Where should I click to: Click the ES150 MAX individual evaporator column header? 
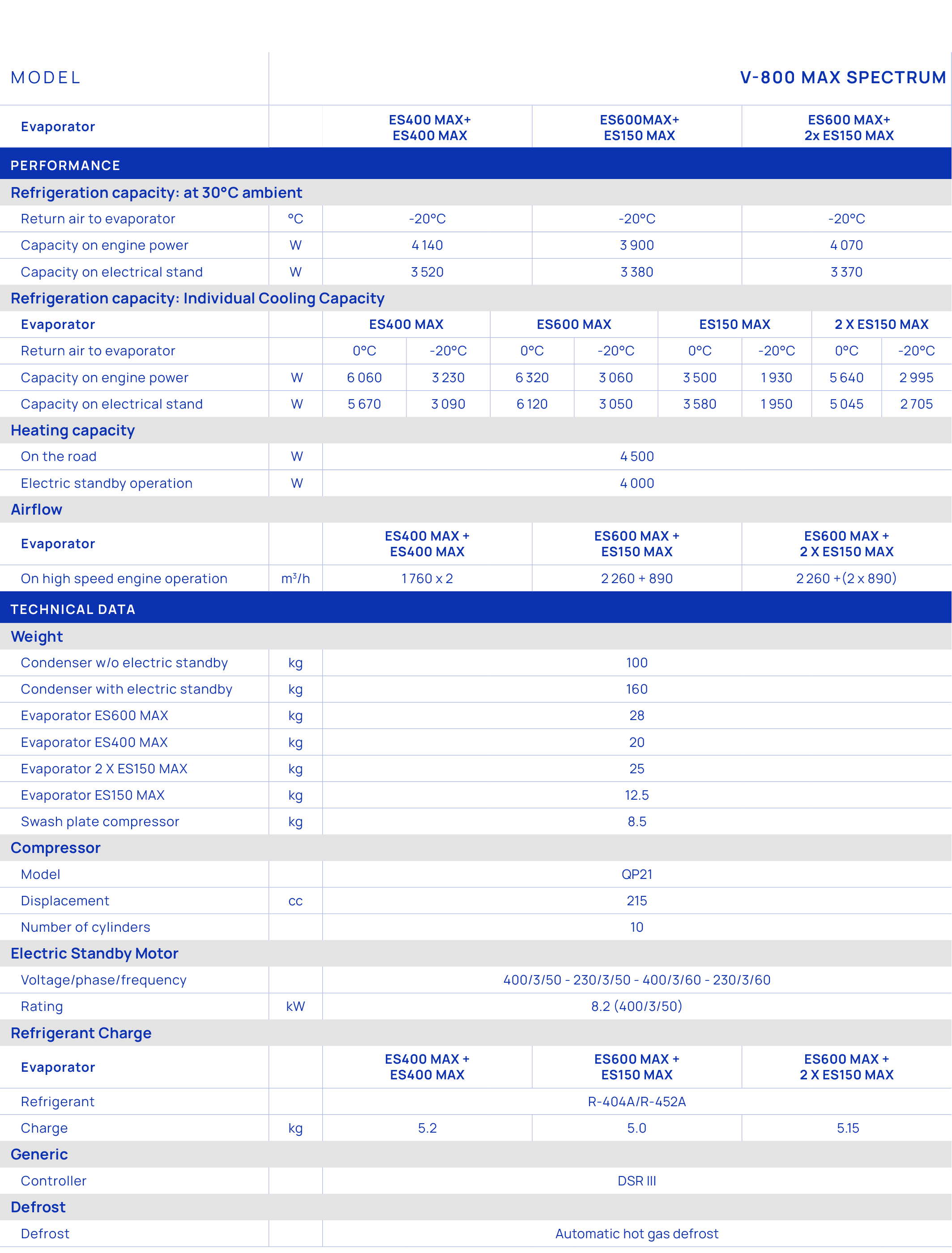click(735, 324)
